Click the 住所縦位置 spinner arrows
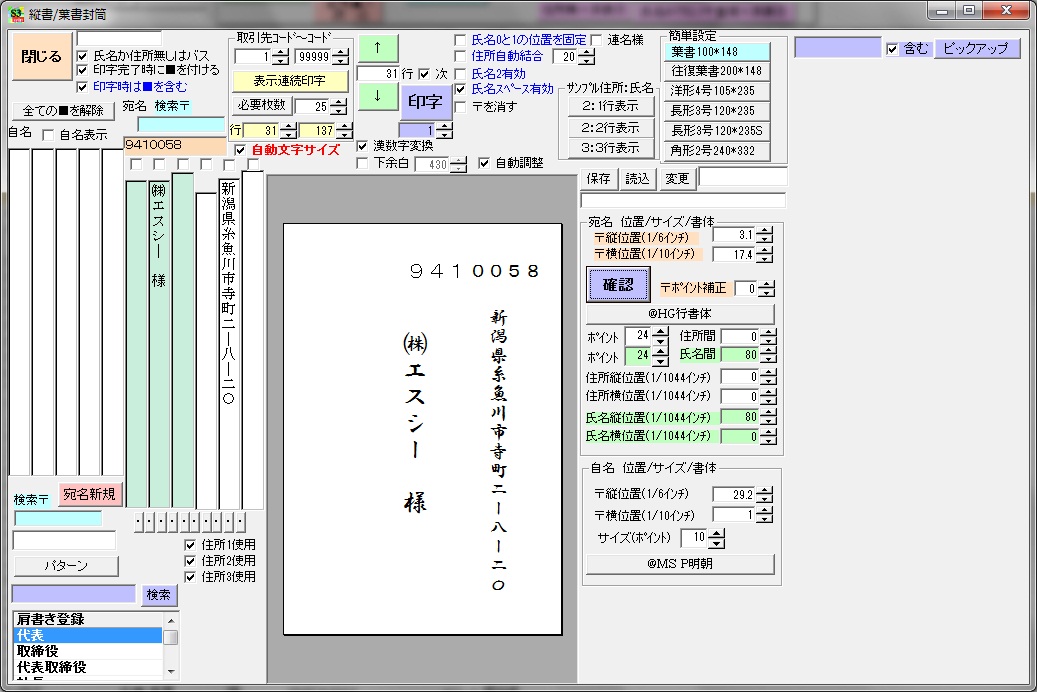This screenshot has width=1037, height=692. tap(768, 378)
